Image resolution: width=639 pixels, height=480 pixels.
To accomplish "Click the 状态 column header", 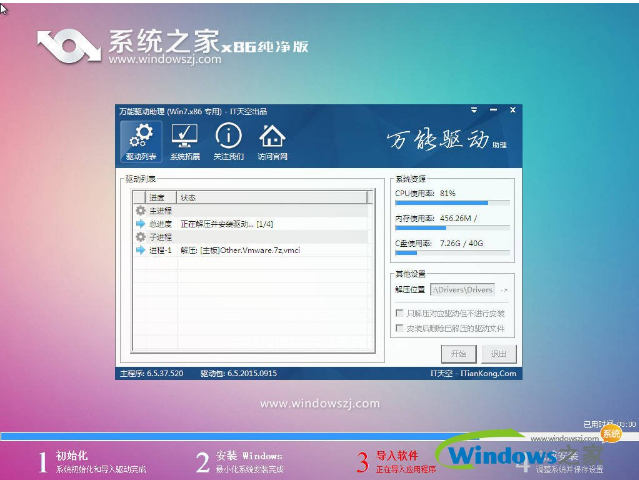I will (x=271, y=198).
